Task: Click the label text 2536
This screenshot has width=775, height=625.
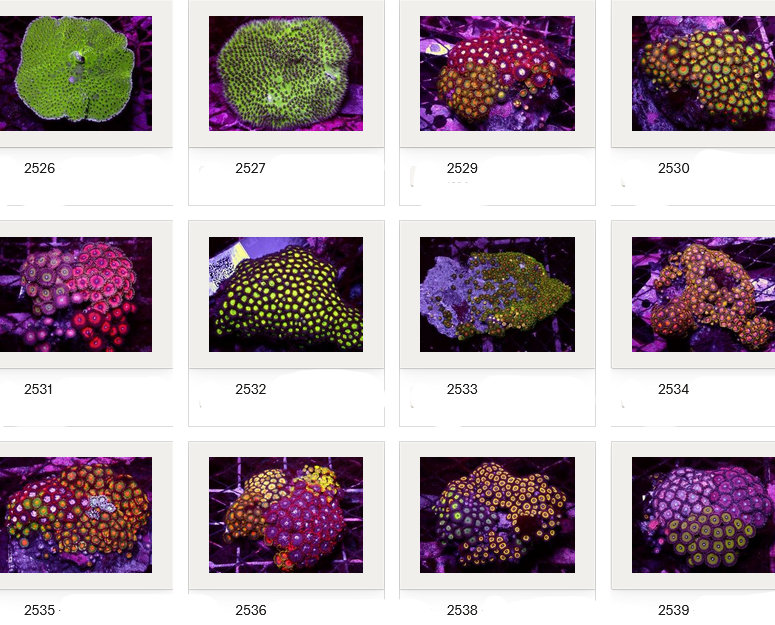Action: pos(251,610)
